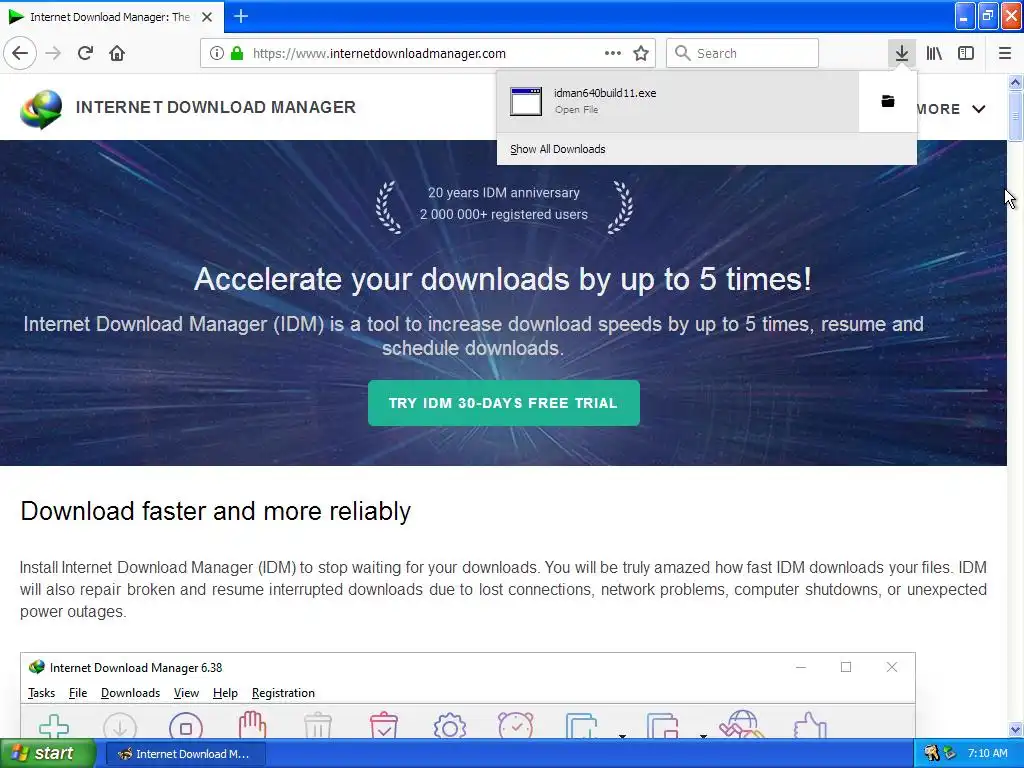Focus the Search box in toolbar

743,53
